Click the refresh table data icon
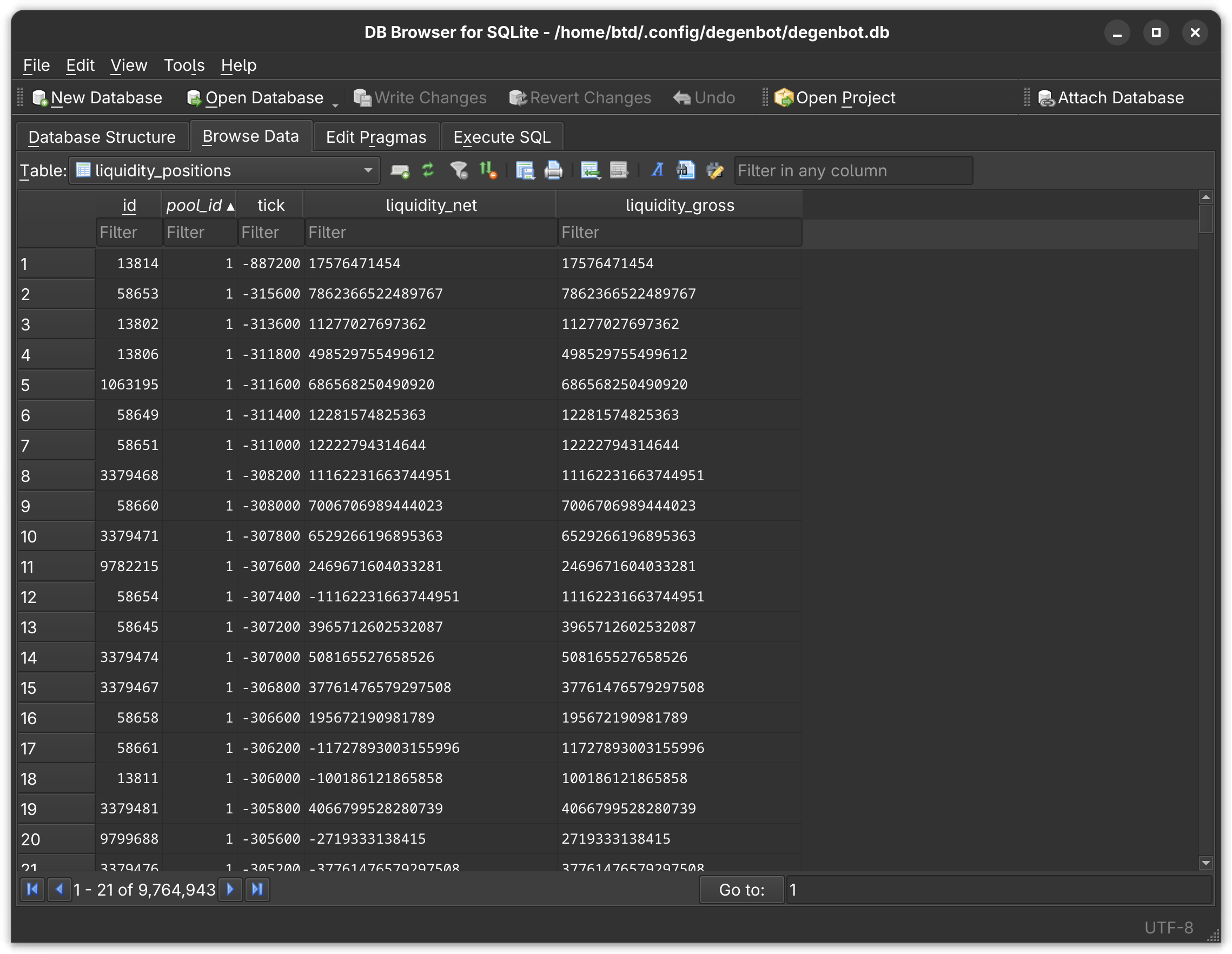This screenshot has width=1232, height=954. 428,170
